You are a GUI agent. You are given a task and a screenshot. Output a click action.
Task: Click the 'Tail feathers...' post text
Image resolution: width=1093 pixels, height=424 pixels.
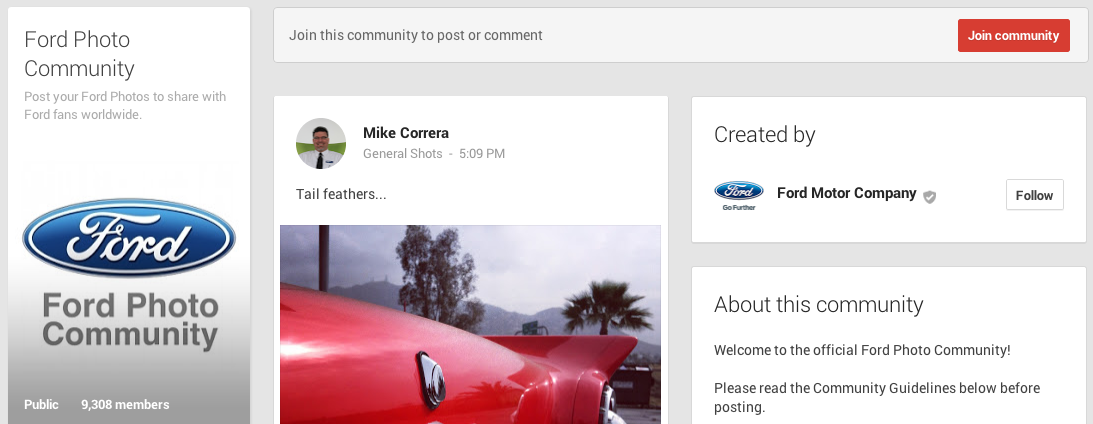pos(341,194)
